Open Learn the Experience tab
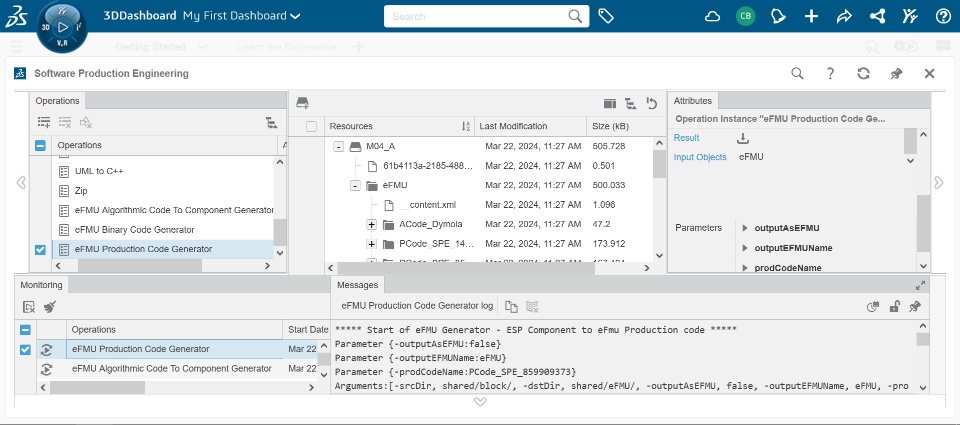The height and width of the screenshot is (425, 960). 287,47
